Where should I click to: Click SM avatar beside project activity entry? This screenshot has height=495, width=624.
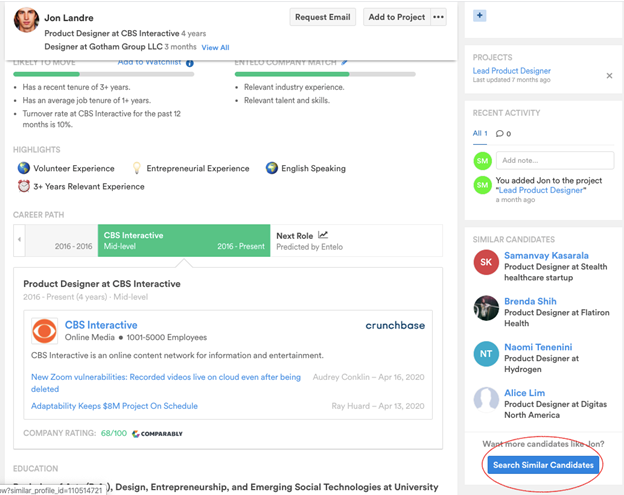pos(482,185)
